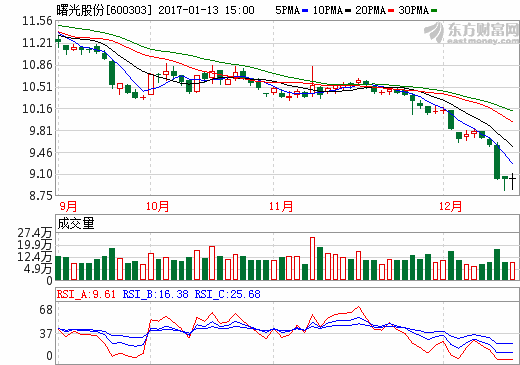The image size is (520, 365).
Task: Click the 30PMA legend label
Action: pyautogui.click(x=413, y=10)
